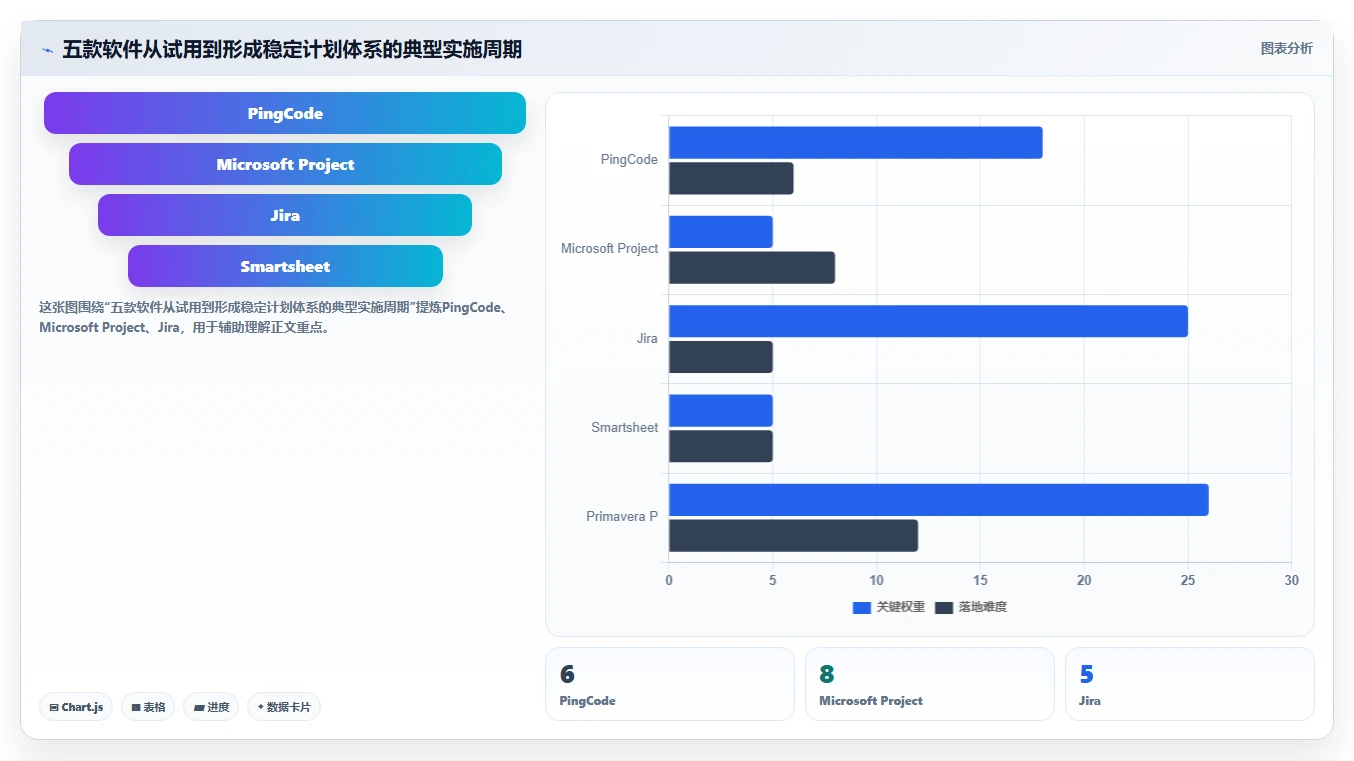Screen dimensions: 1354x761
Task: Click the PingCode axis label
Action: [629, 160]
